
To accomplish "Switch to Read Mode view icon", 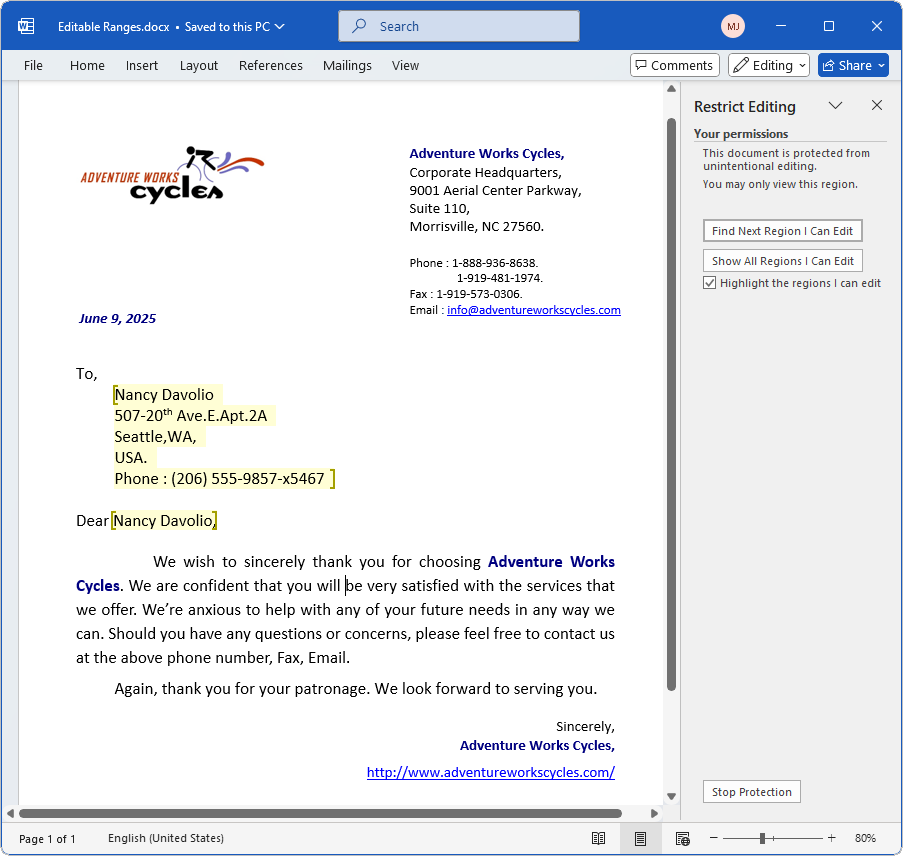I will coord(598,838).
